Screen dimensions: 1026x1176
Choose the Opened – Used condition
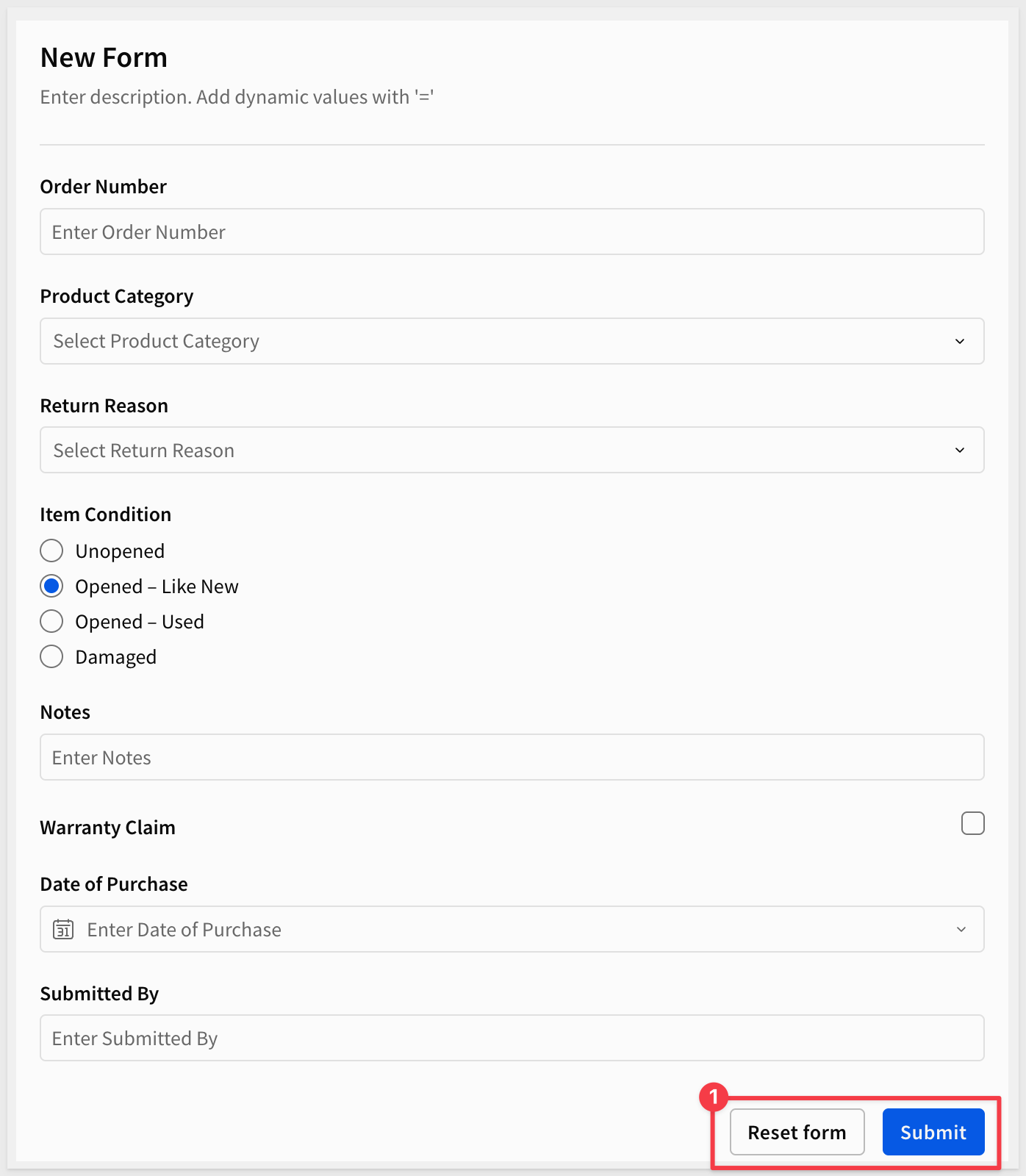tap(51, 621)
